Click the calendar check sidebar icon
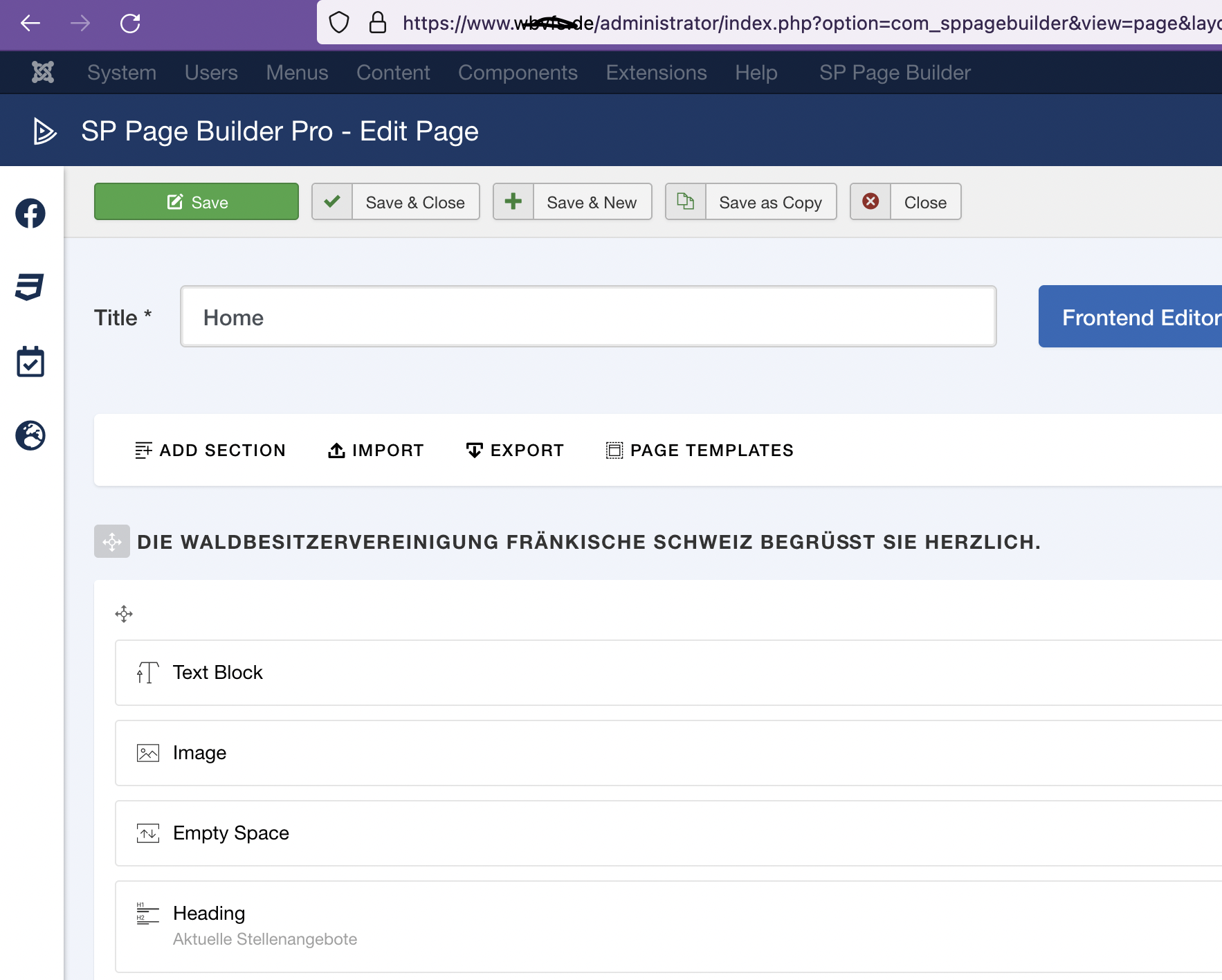This screenshot has height=980, width=1222. [x=30, y=362]
